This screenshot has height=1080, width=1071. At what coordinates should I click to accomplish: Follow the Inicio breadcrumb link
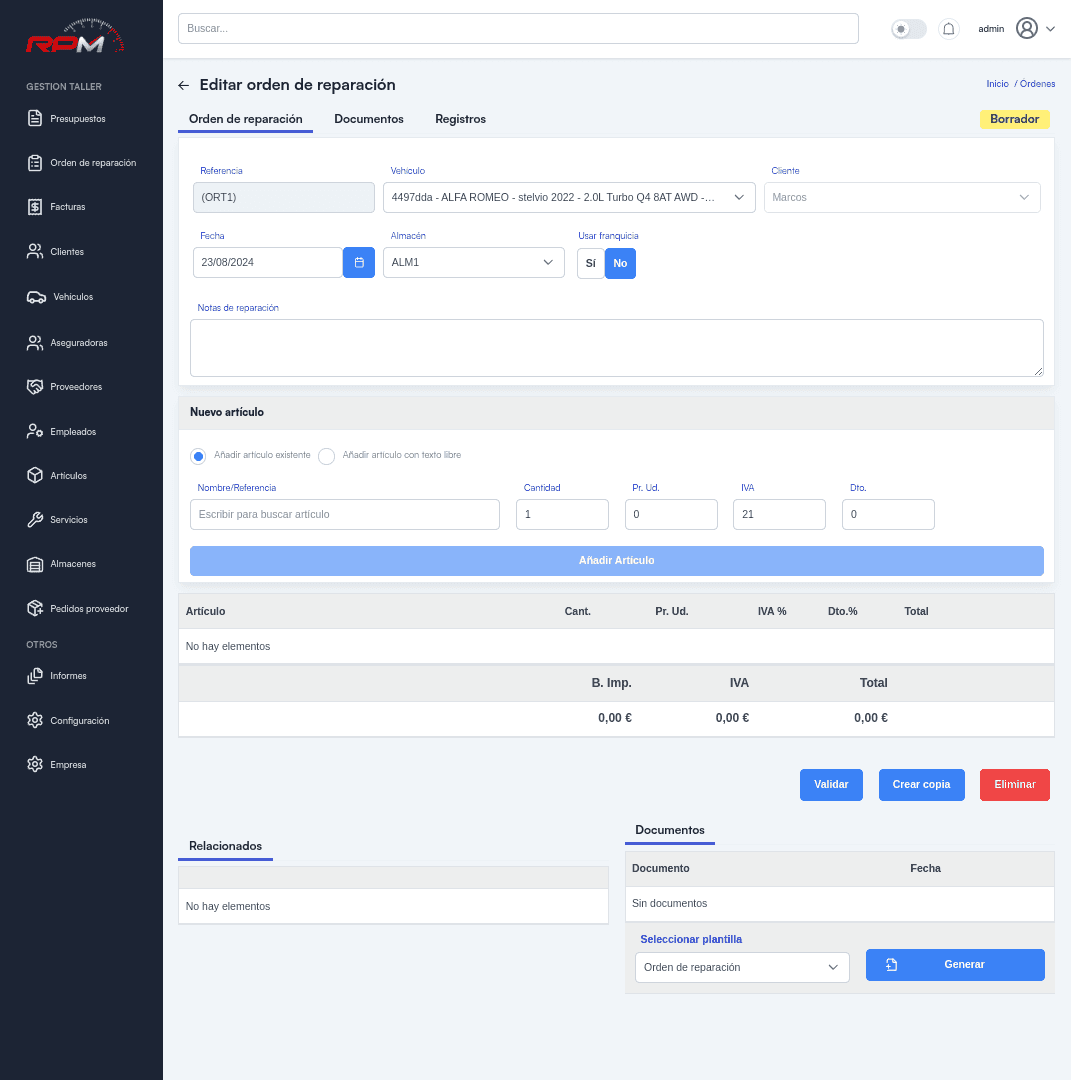point(997,84)
